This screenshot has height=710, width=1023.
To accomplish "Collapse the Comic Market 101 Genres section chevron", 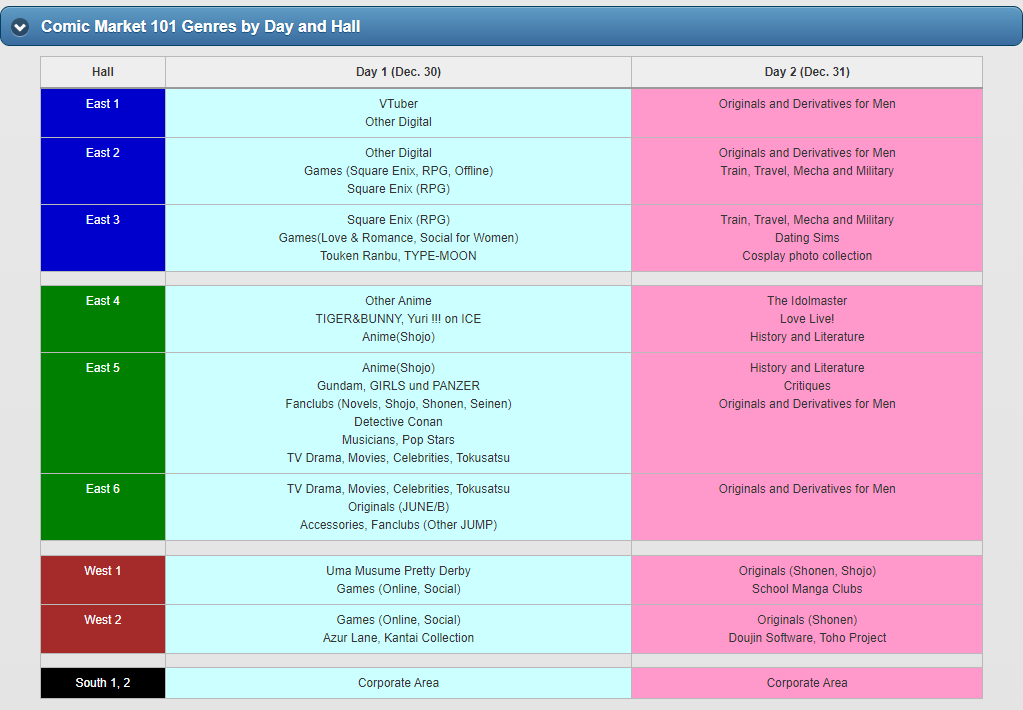I will [x=20, y=27].
